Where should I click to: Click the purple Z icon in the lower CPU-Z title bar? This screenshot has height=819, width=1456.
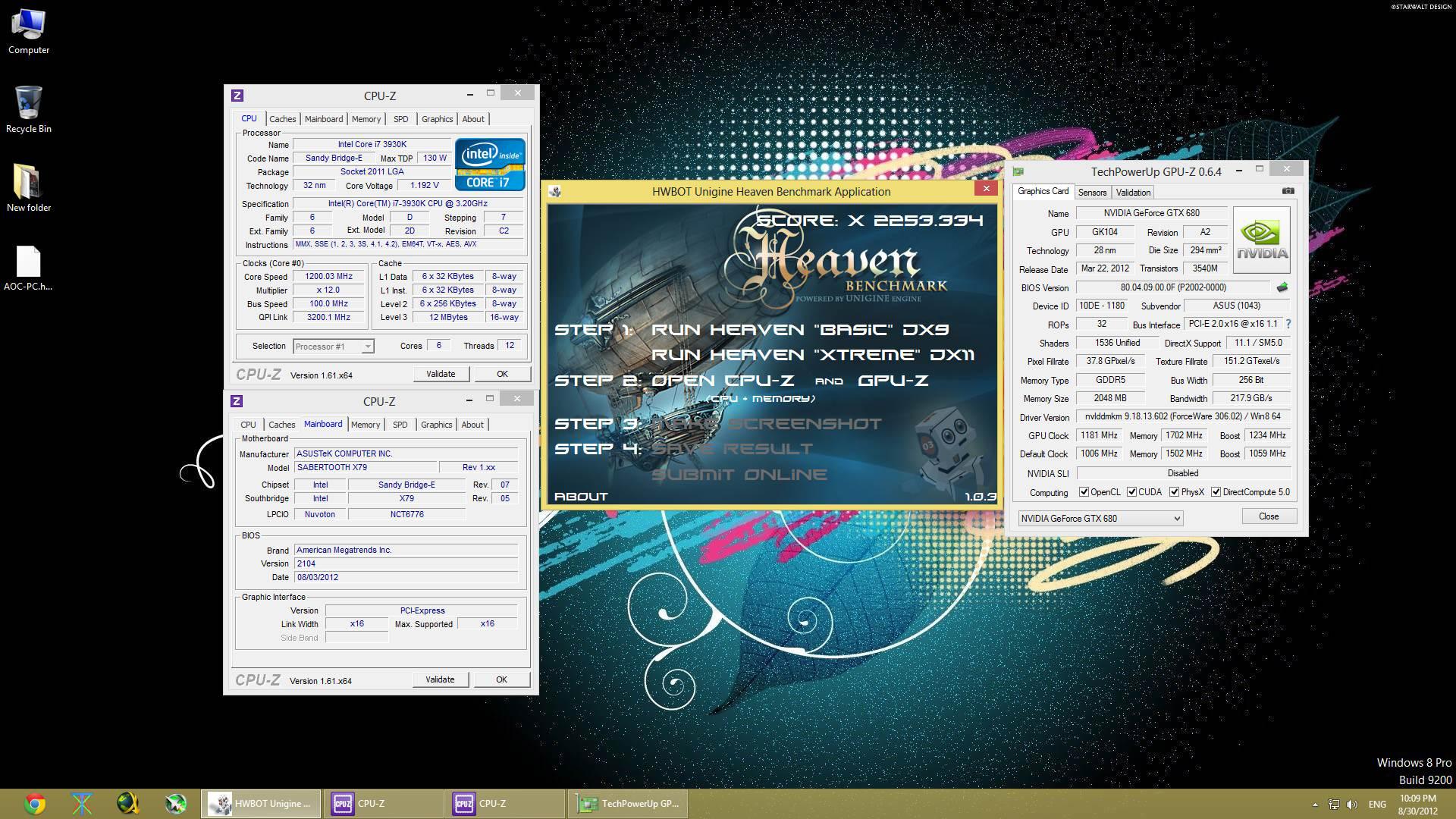click(x=237, y=401)
